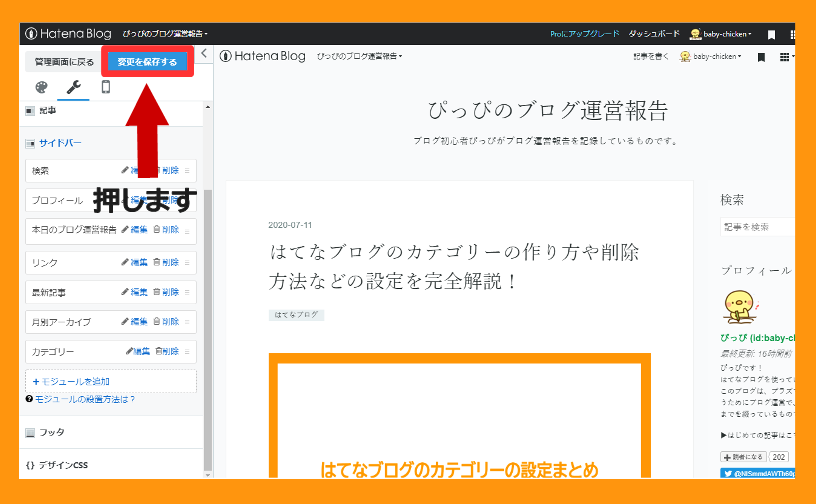
Task: Click 管理画面に戻る button
Action: 64,62
